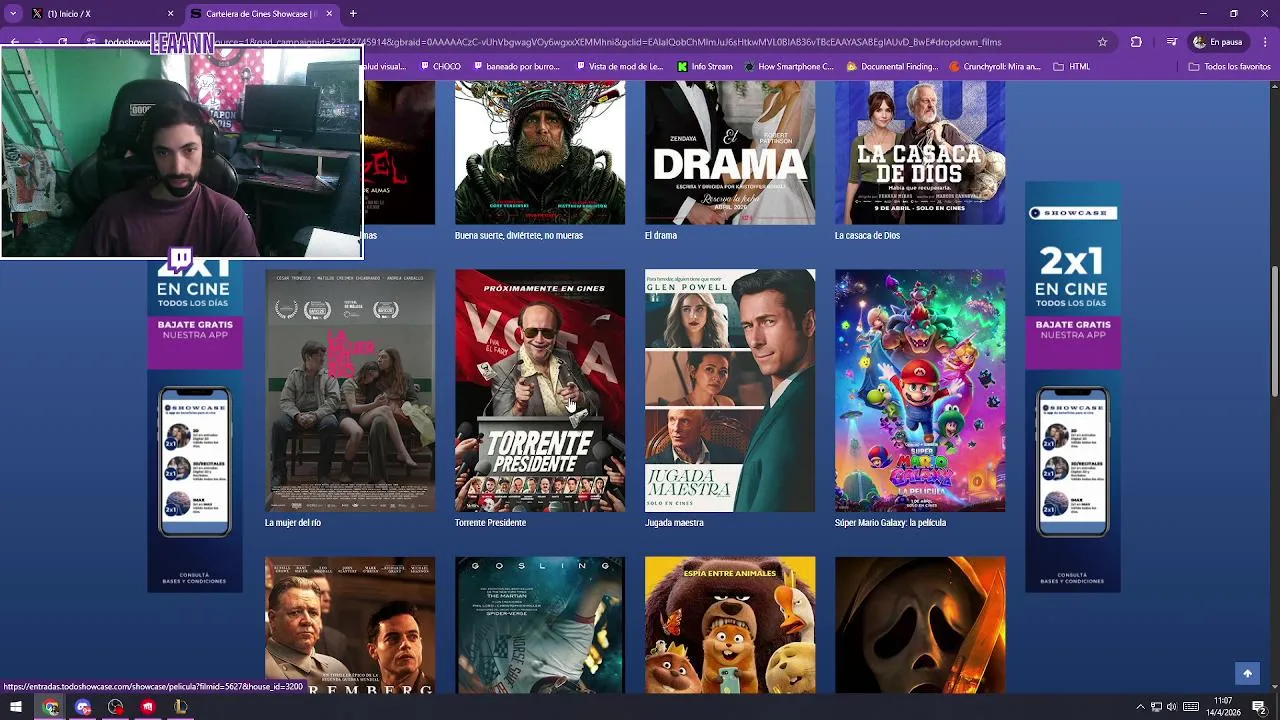
Task: Open the 'Torrente Presidente' poster
Action: (540, 390)
